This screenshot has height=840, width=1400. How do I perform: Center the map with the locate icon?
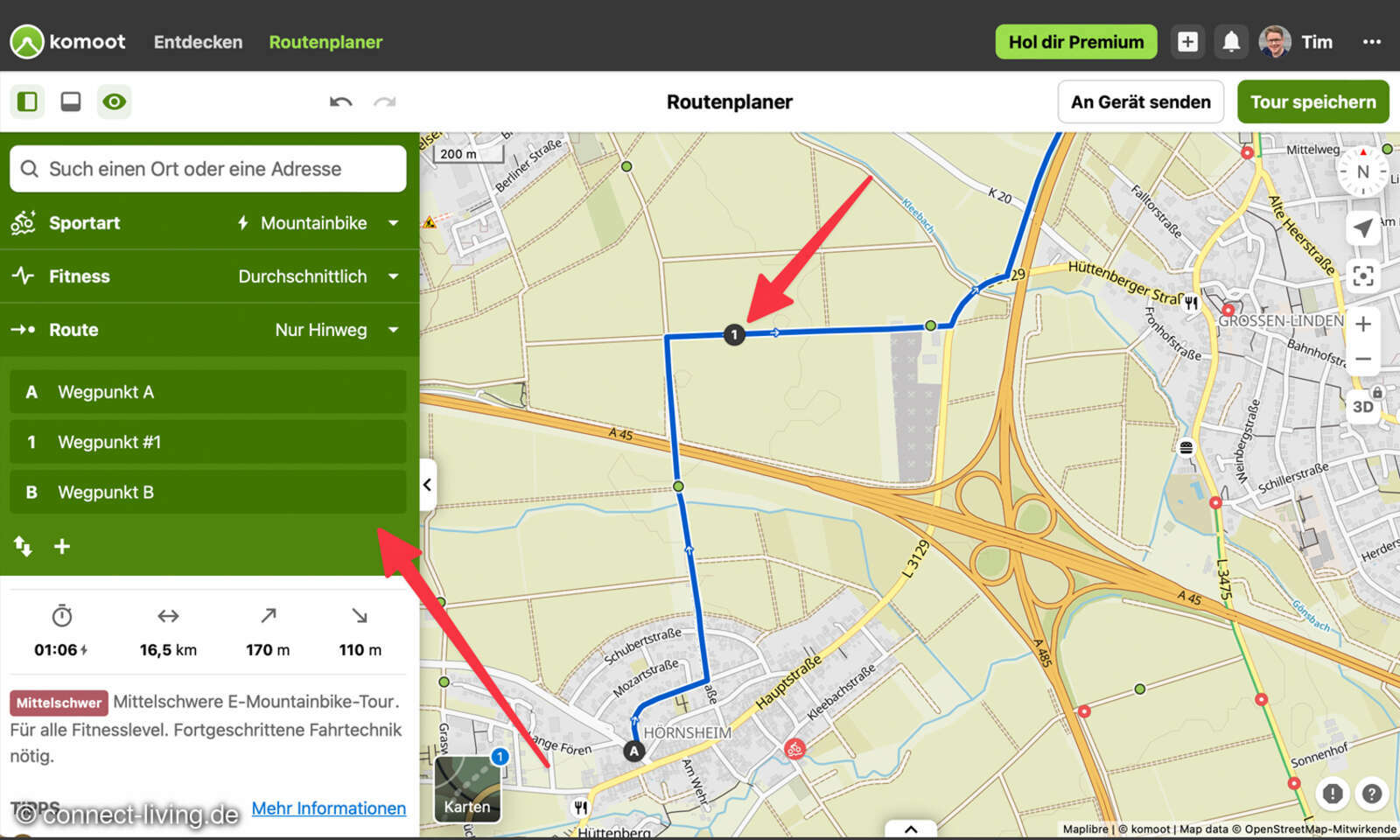click(x=1361, y=276)
